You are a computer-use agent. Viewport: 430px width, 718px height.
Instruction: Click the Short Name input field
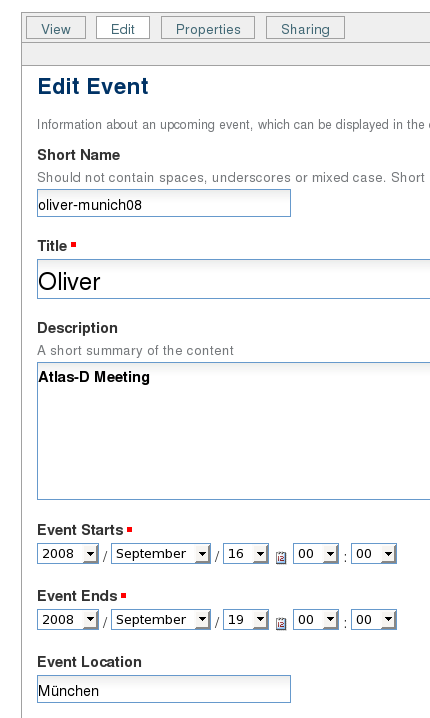164,203
